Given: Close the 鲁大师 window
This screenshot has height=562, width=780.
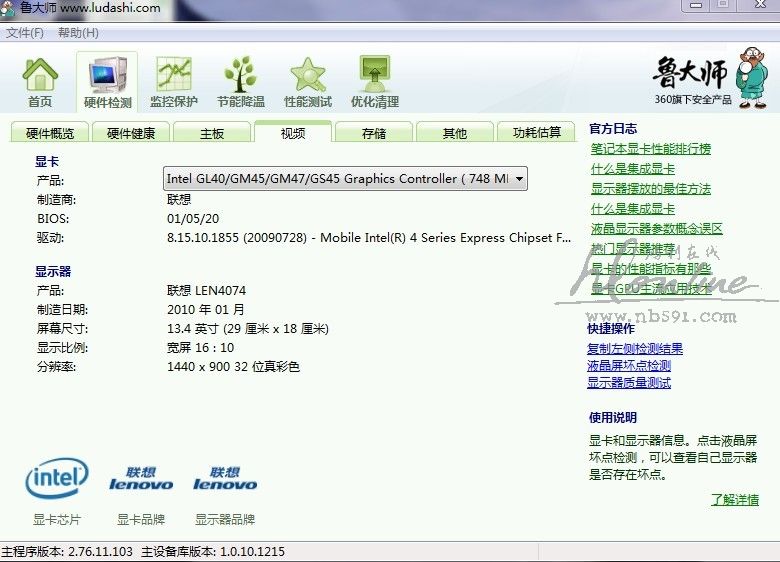Looking at the screenshot, I should 760,5.
